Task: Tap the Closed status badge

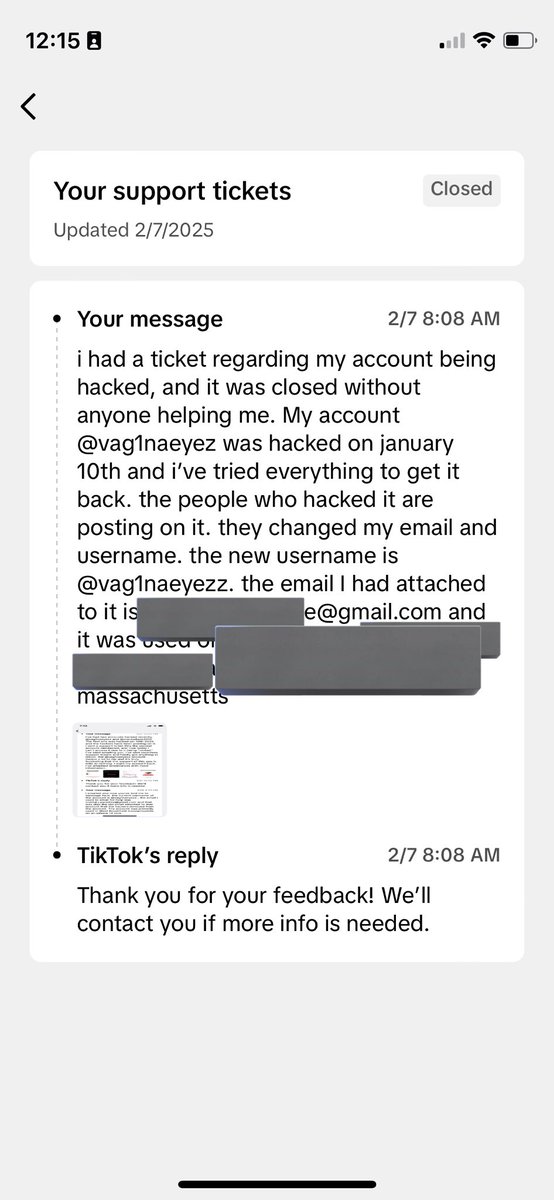Action: (461, 189)
